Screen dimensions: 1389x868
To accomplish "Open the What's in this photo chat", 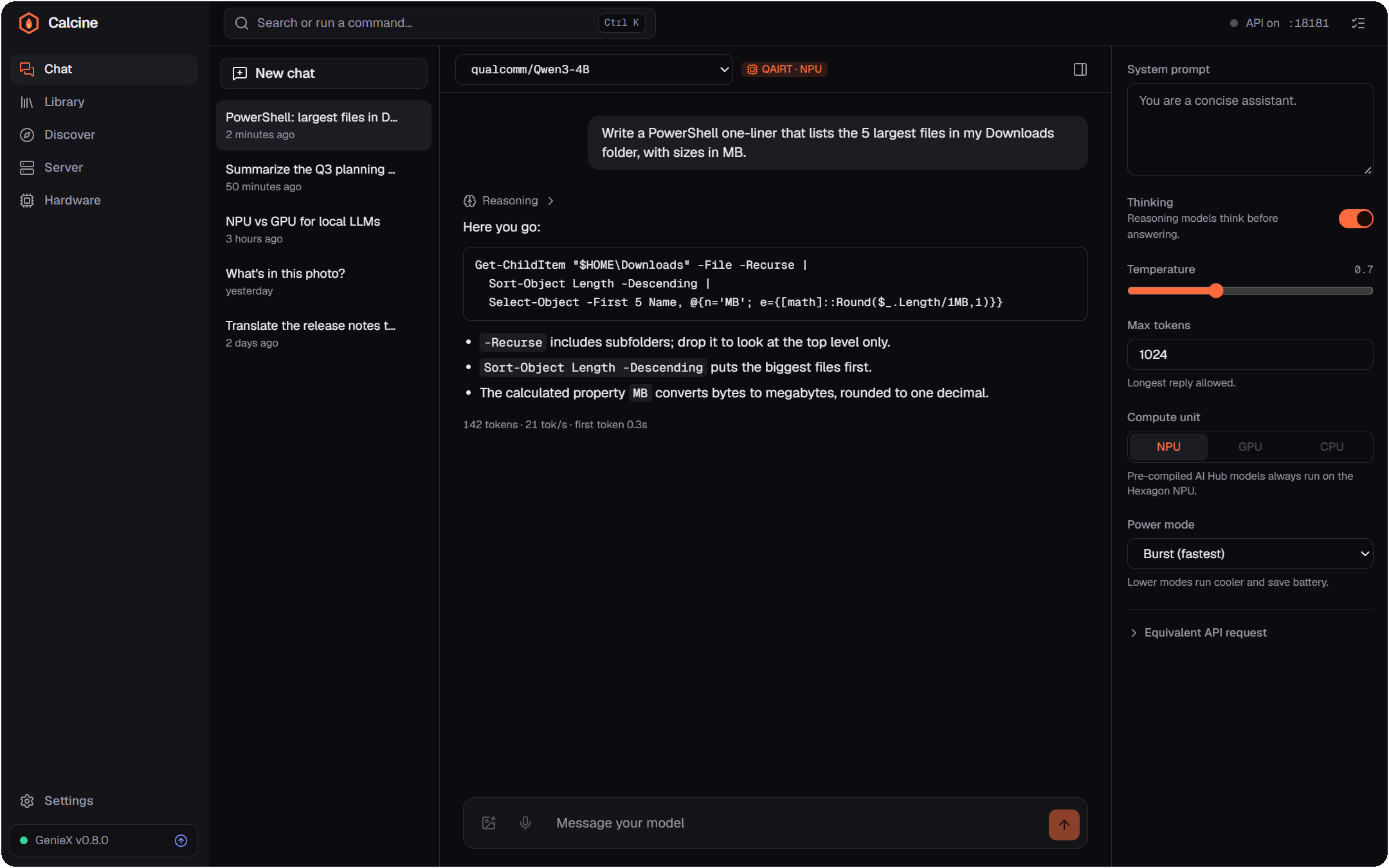I will pyautogui.click(x=323, y=282).
